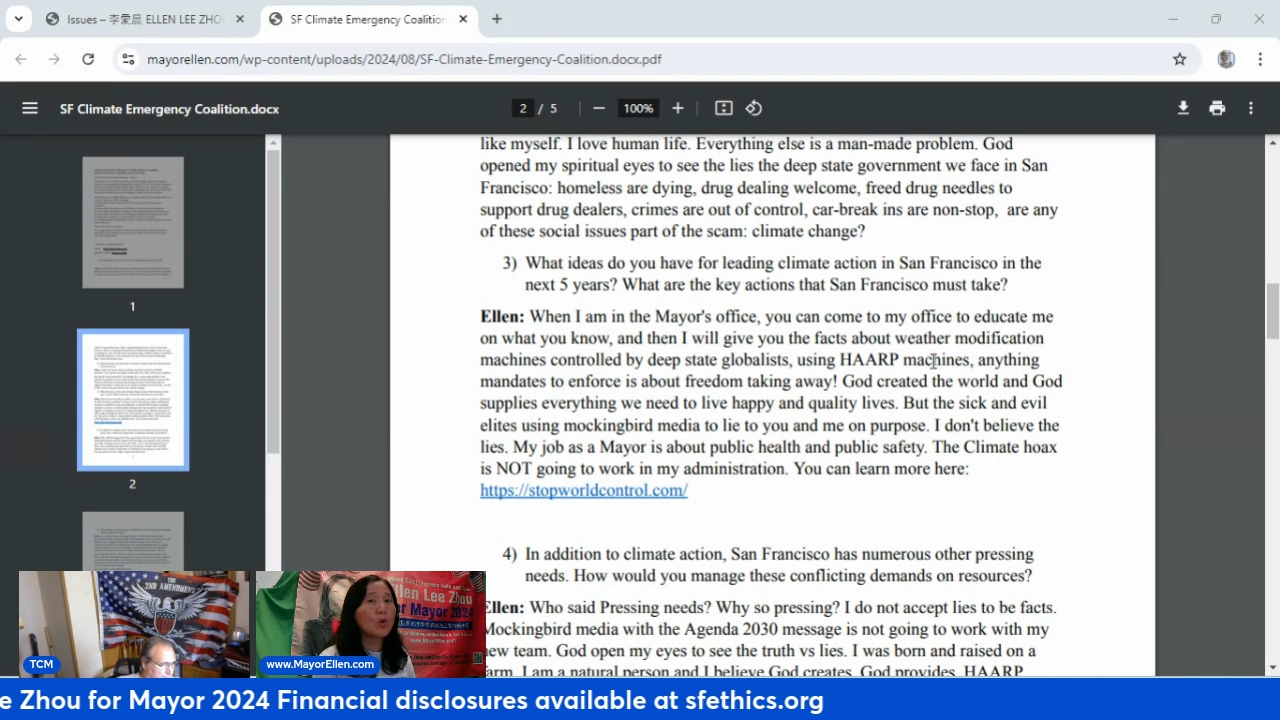This screenshot has width=1280, height=720.
Task: Switch to the Issues Ellen Lee Zhou tab
Action: 144,19
